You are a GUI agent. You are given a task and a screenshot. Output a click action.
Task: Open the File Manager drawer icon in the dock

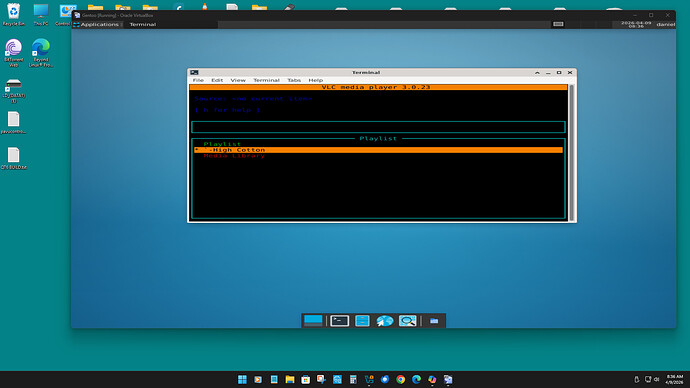pos(362,321)
